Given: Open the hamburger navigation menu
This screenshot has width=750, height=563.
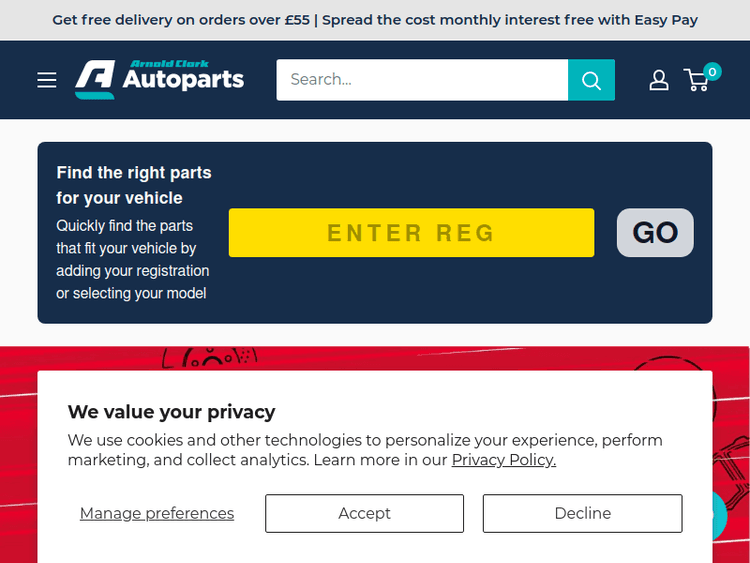Looking at the screenshot, I should tap(47, 80).
